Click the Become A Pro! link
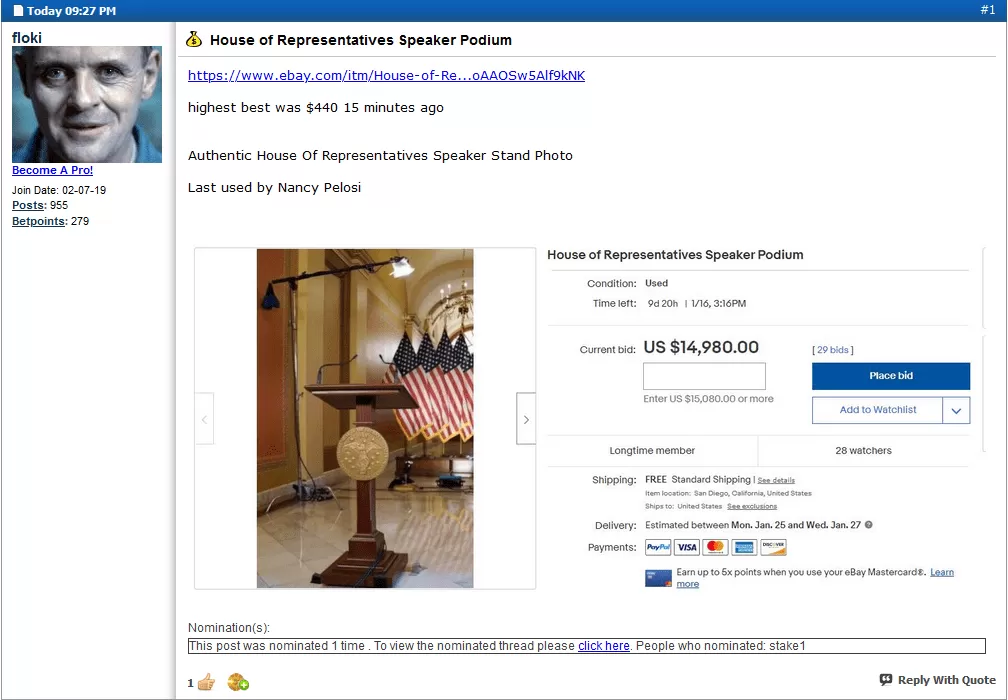The image size is (1008, 700). point(53,170)
